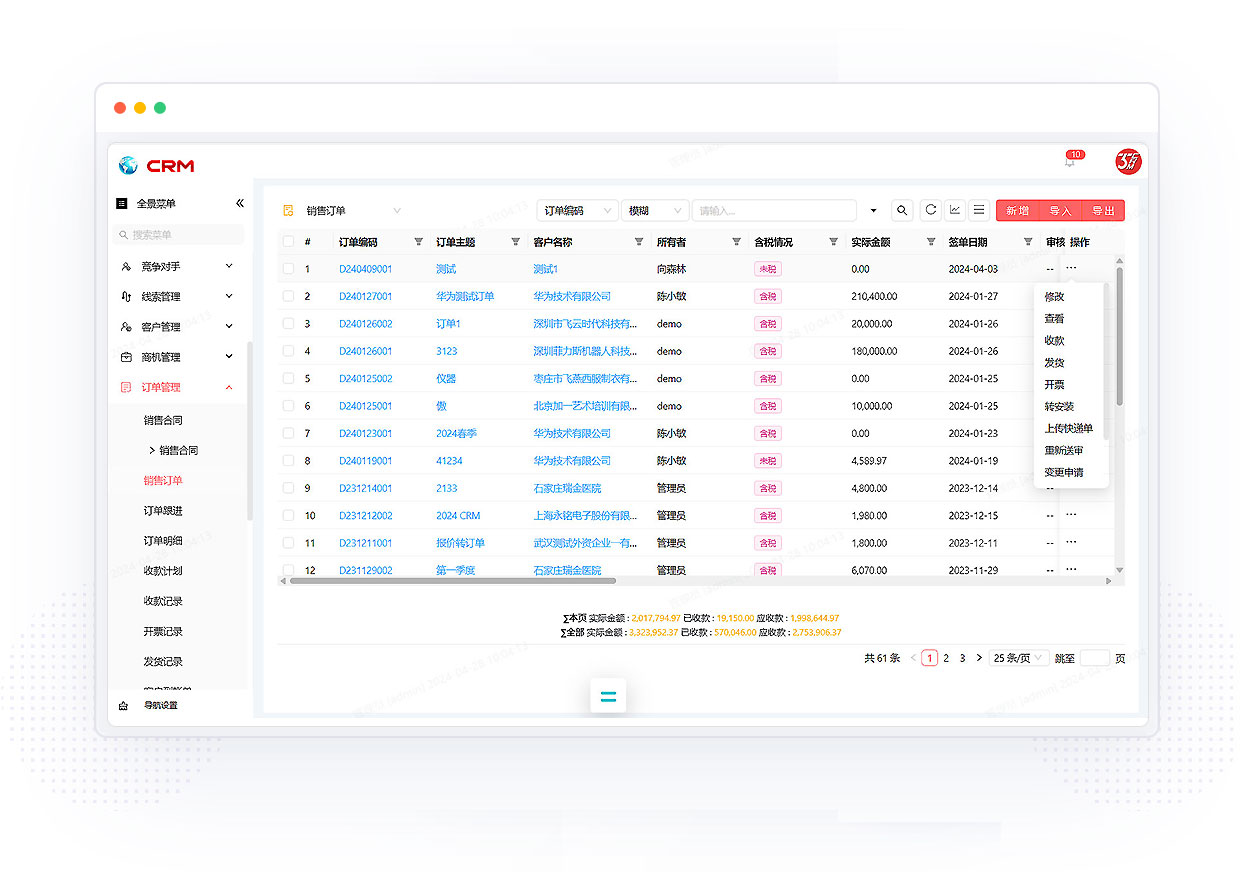Click the 销售订单 view icon beside title
The image size is (1240, 880).
click(x=288, y=211)
